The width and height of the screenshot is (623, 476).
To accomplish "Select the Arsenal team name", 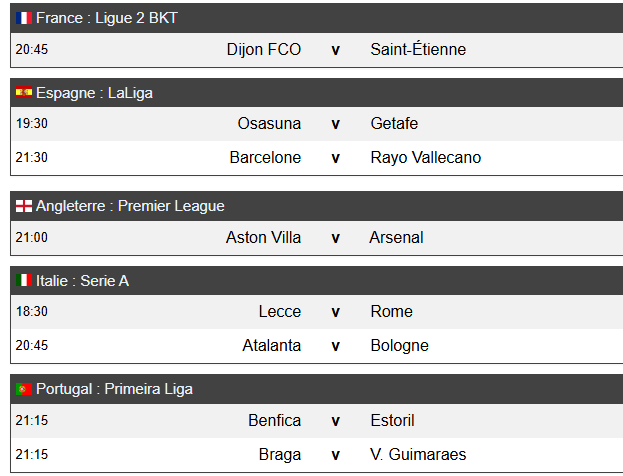I will click(397, 238).
